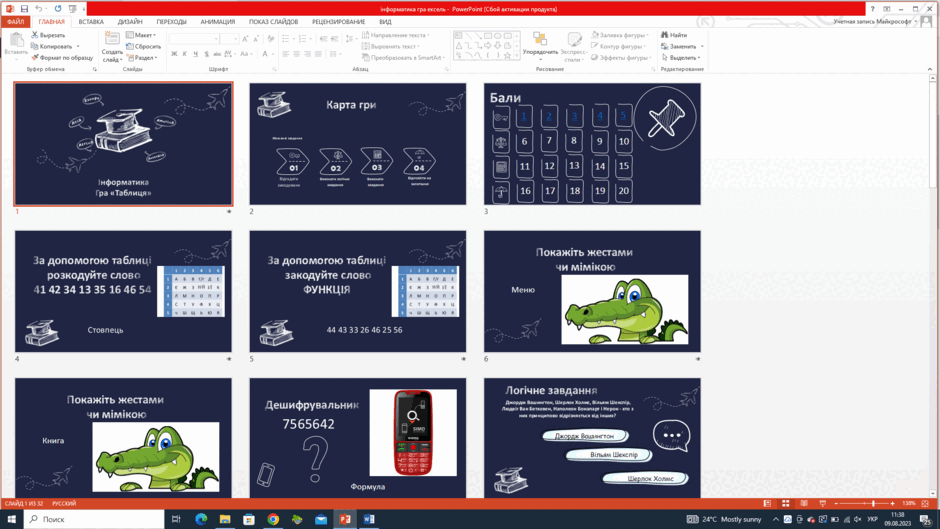The image size is (940, 529).
Task: Toggle text shadow S formatting
Action: pyautogui.click(x=207, y=54)
